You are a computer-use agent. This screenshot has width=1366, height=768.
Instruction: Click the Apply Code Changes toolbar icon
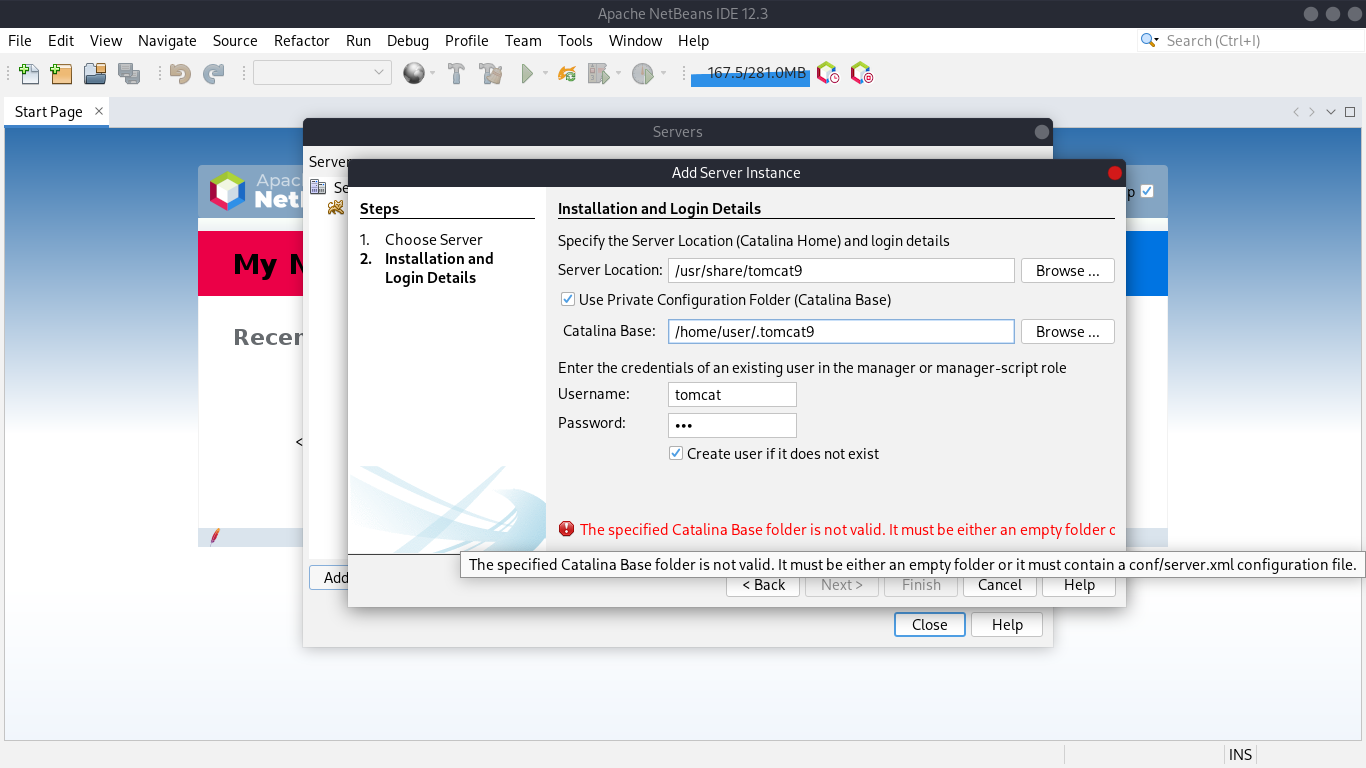(567, 73)
